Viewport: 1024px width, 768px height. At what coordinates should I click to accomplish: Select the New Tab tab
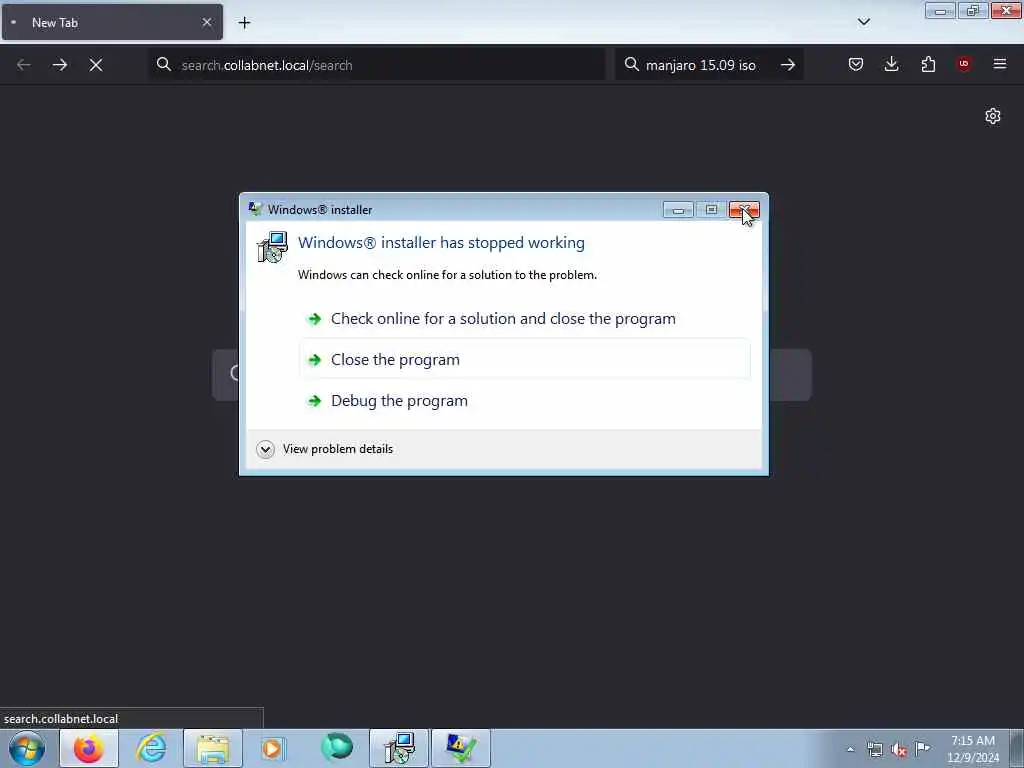pyautogui.click(x=112, y=22)
